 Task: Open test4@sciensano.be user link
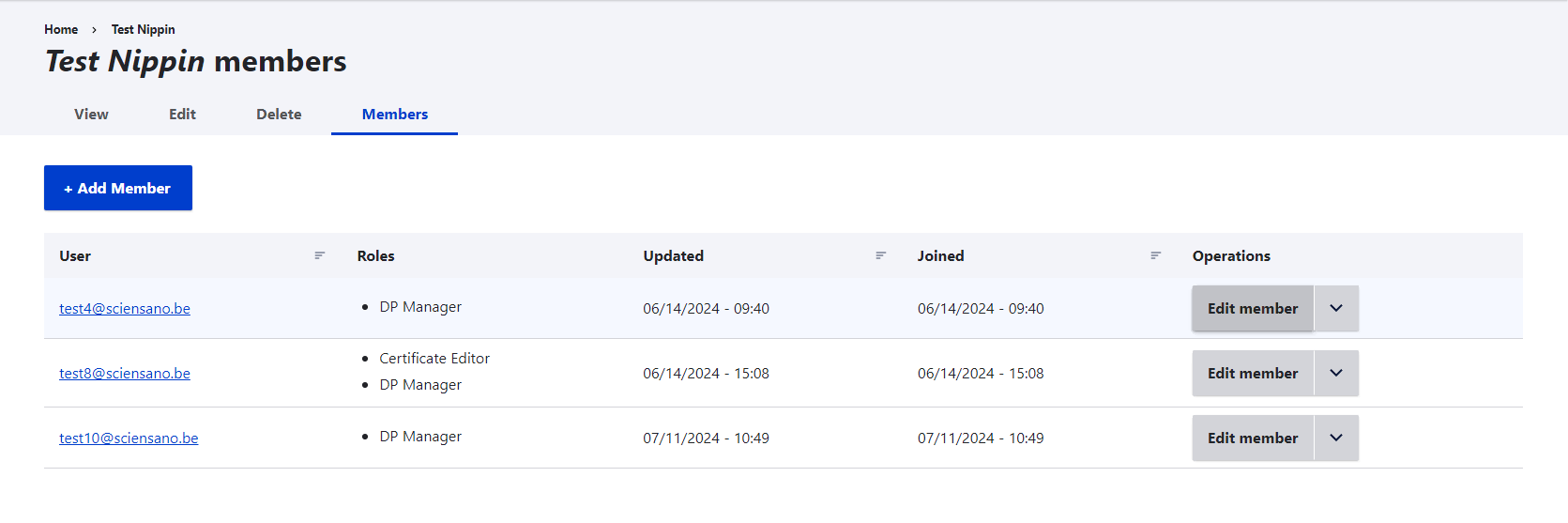click(125, 309)
